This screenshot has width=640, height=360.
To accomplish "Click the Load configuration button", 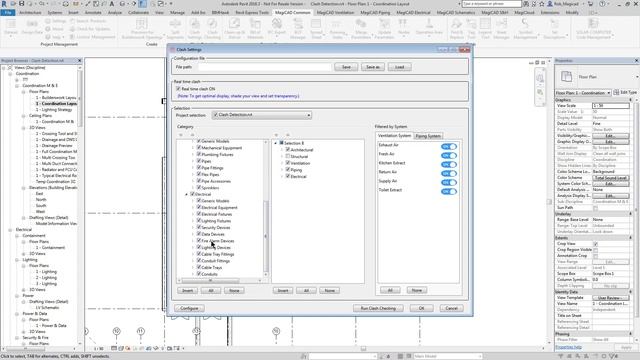I will point(399,67).
